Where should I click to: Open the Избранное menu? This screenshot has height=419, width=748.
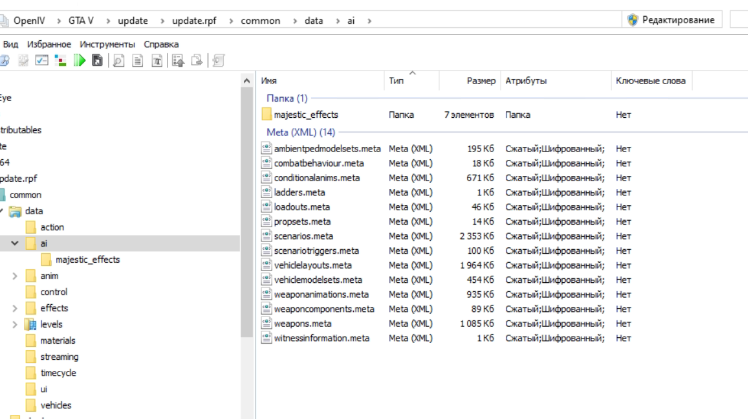click(49, 44)
